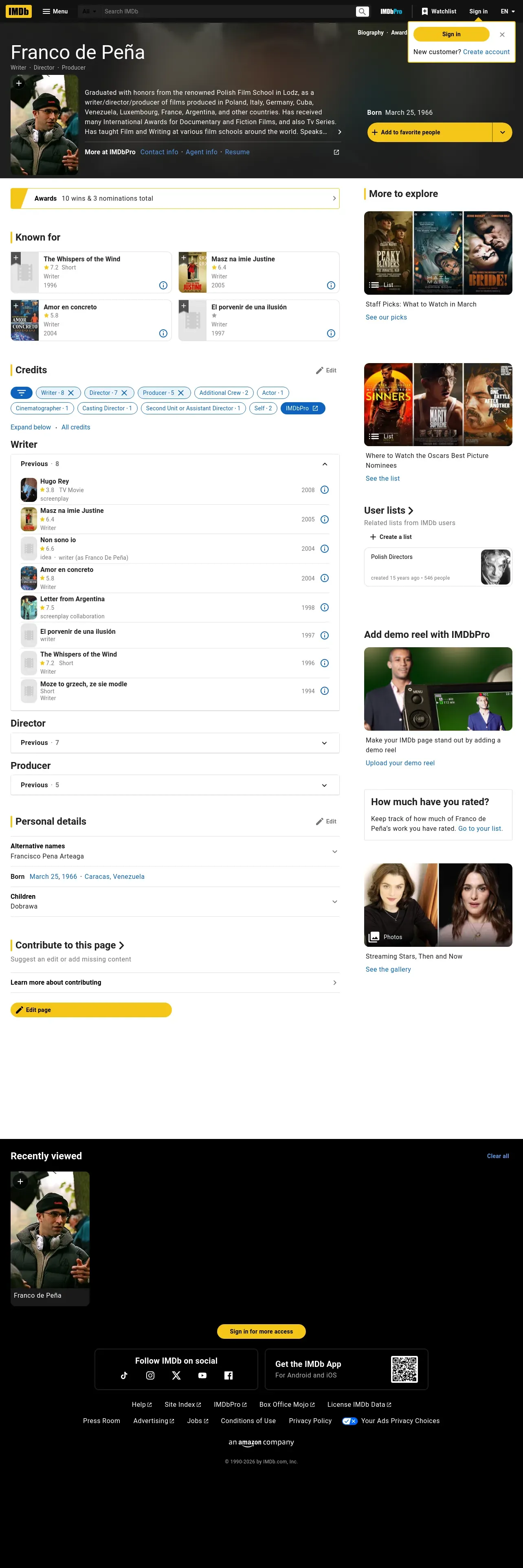
Task: Open Staff Picks list thumbnail
Action: tap(438, 253)
